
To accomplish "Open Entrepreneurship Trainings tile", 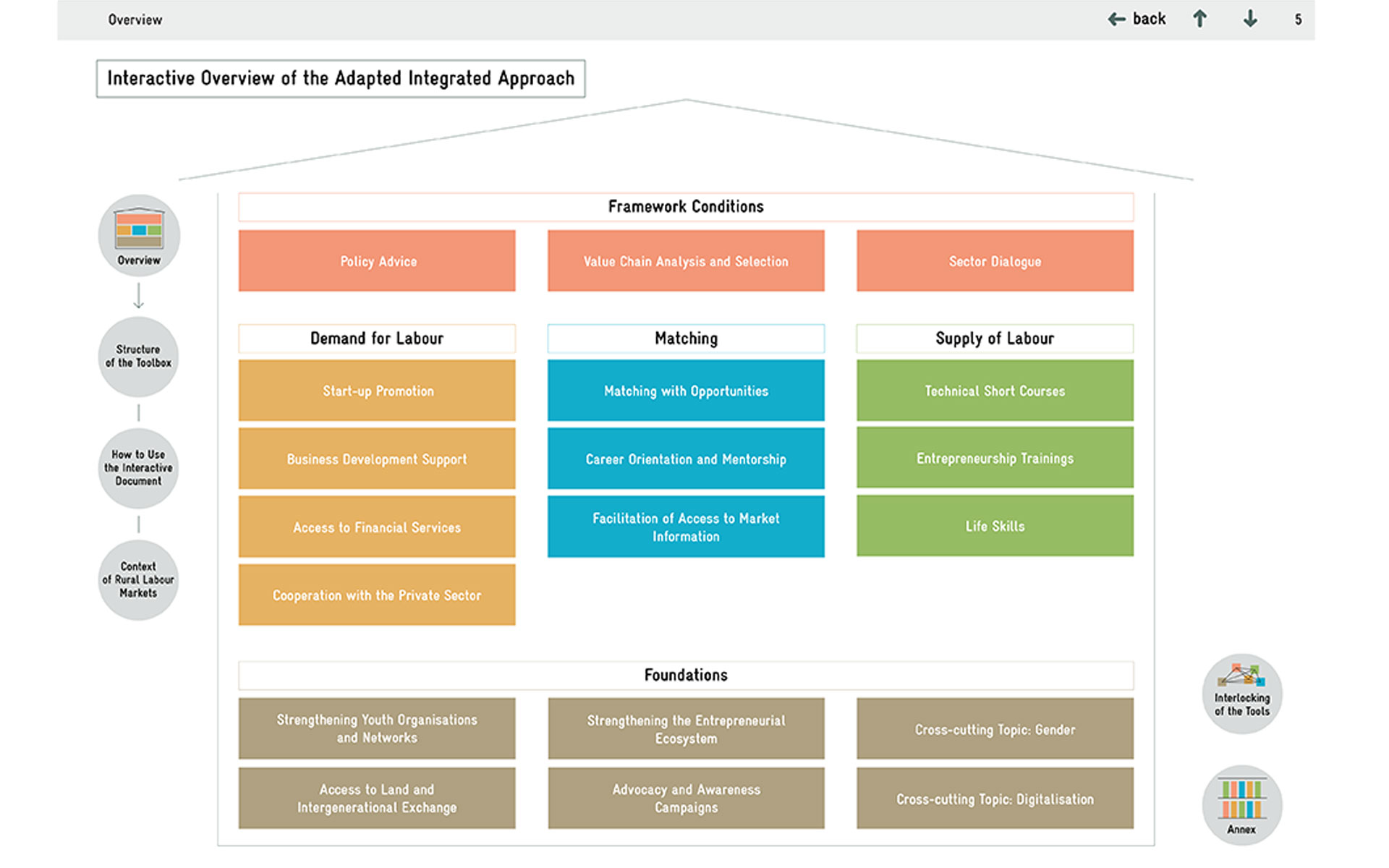I will point(995,458).
